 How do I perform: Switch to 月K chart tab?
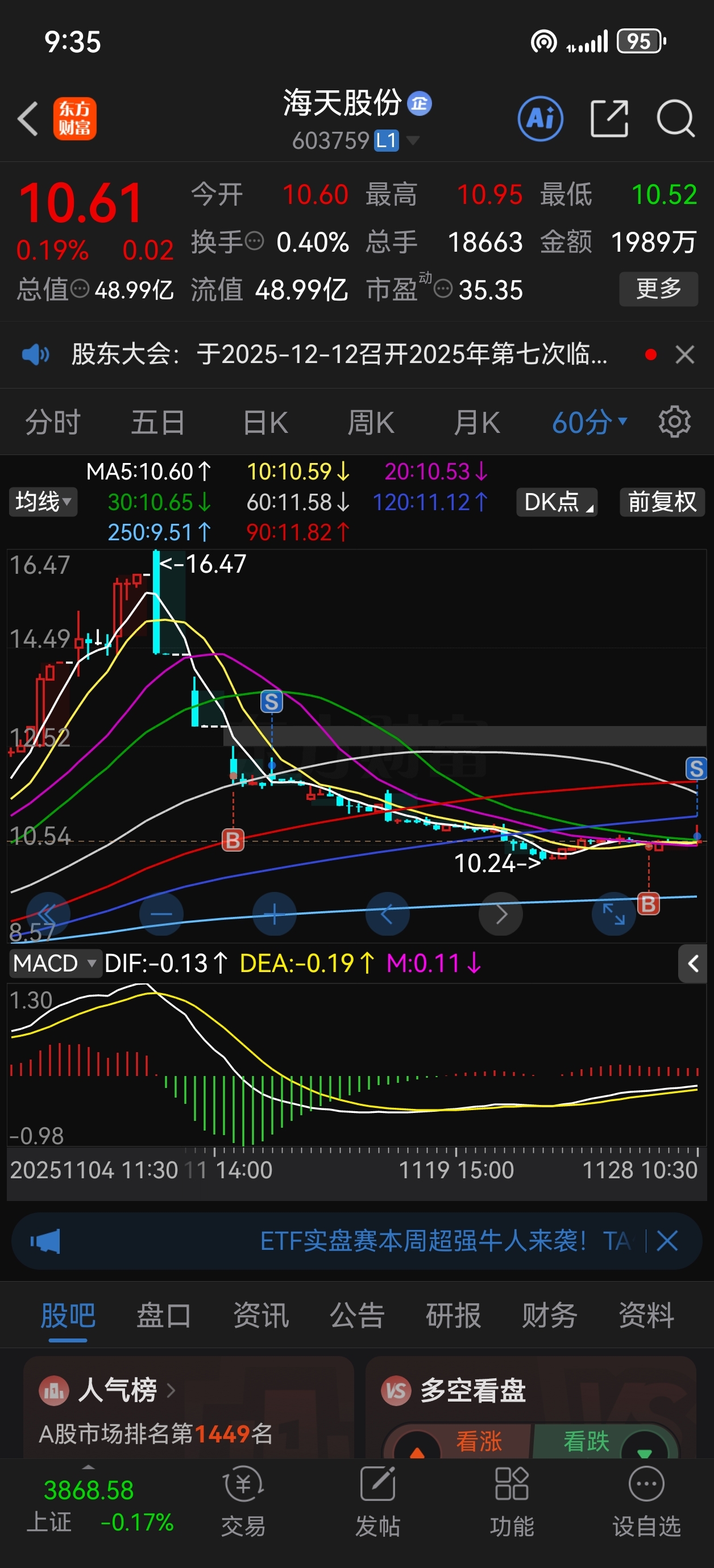coord(476,422)
